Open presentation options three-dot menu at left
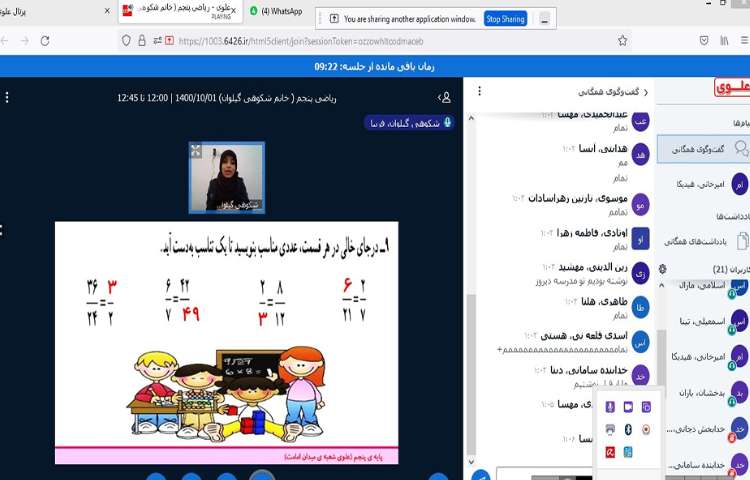750x480 pixels. coord(7,98)
